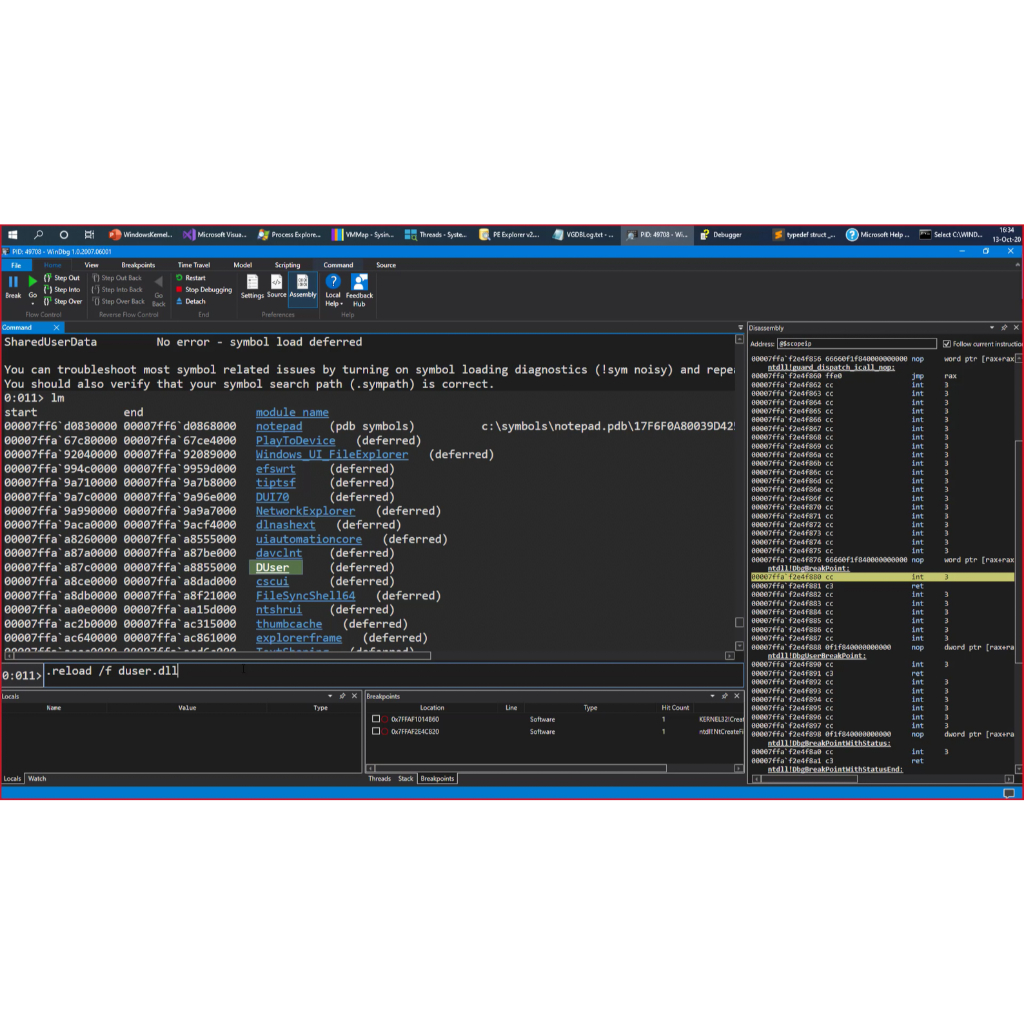The image size is (1024, 1024).
Task: Switch to the Time Travel ribbon tab
Action: click(x=194, y=265)
